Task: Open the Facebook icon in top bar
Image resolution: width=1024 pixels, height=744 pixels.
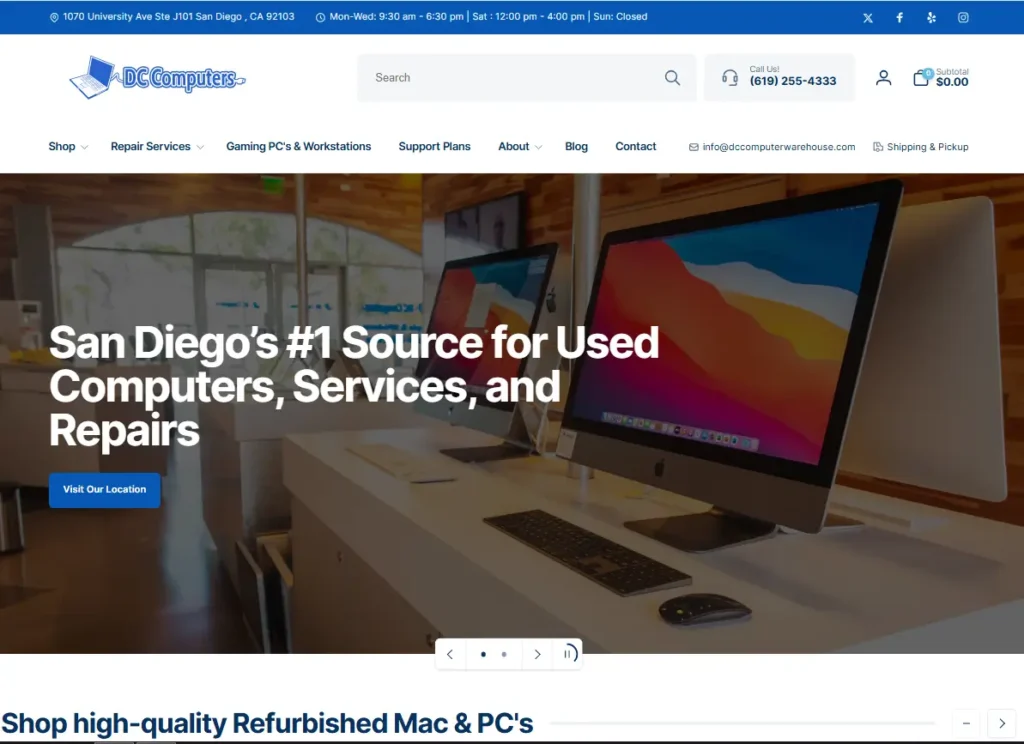Action: 899,17
